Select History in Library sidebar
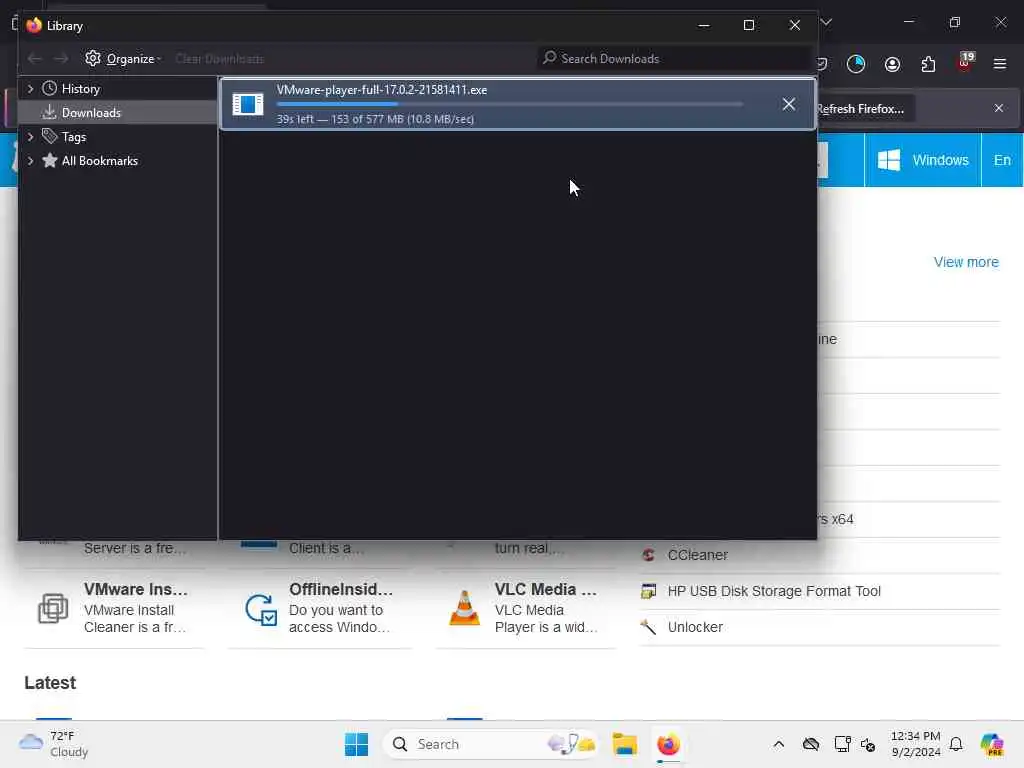The height and width of the screenshot is (768, 1024). click(x=81, y=89)
